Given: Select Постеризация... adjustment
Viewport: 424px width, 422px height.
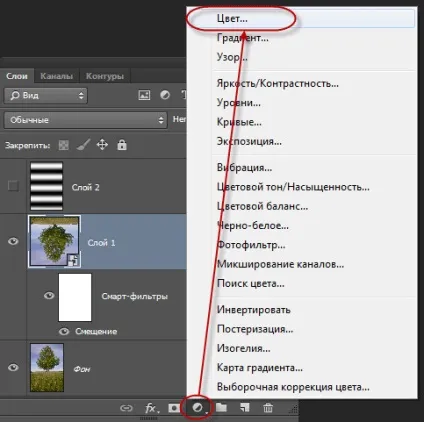Looking at the screenshot, I should coord(302,329).
